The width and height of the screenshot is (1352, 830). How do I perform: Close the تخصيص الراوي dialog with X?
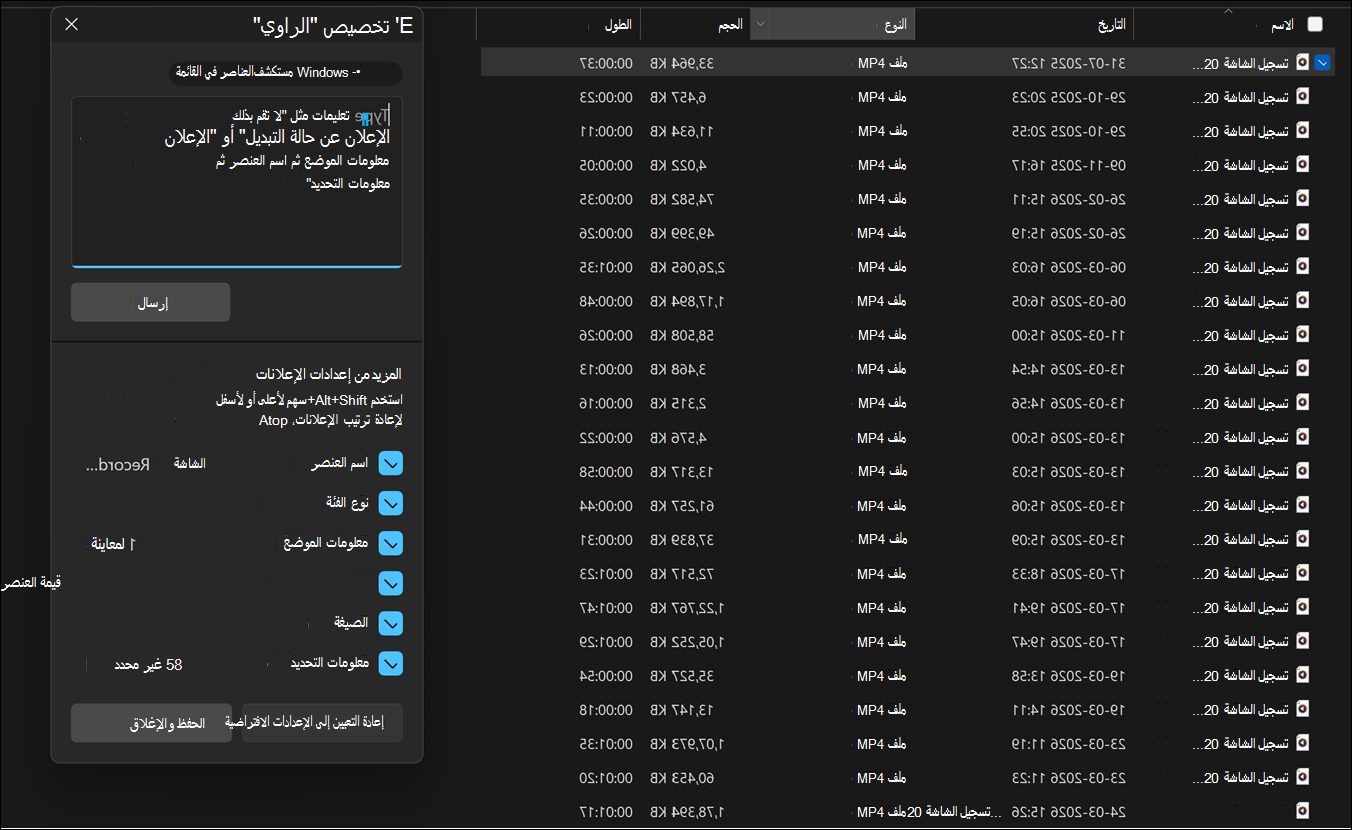click(x=72, y=24)
